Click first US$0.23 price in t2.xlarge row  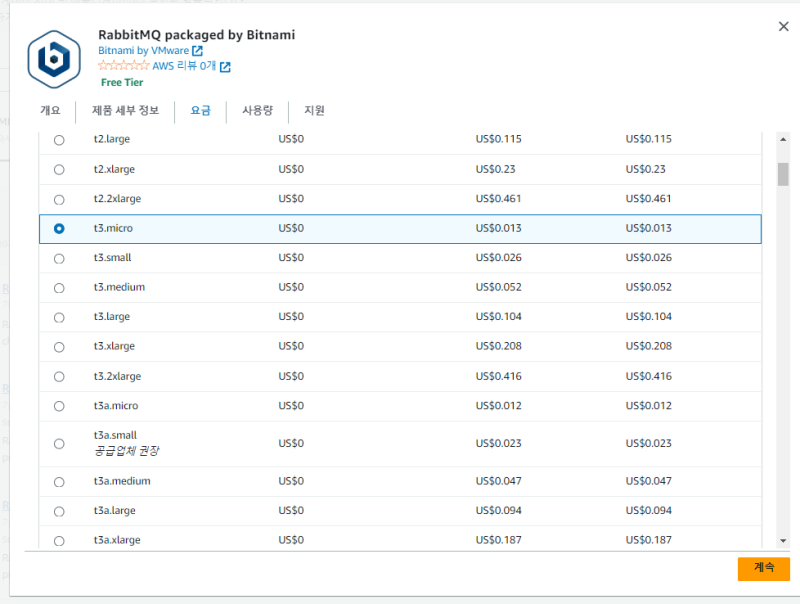coord(495,169)
